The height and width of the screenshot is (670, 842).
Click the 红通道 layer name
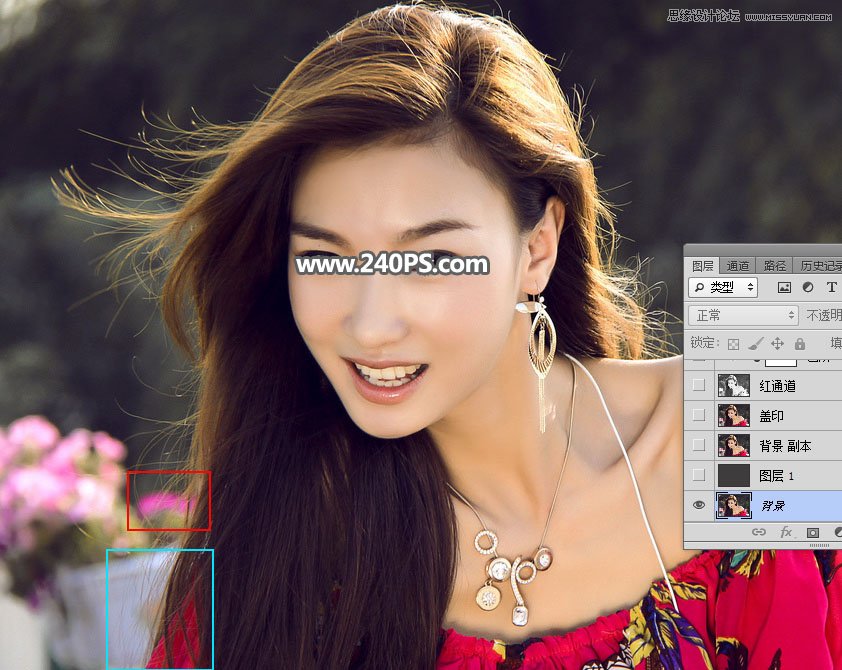777,386
